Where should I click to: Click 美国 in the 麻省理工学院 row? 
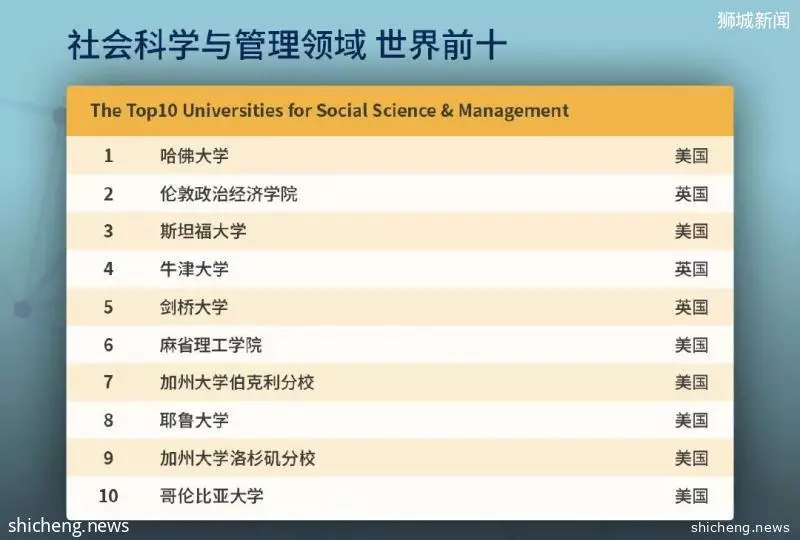691,345
